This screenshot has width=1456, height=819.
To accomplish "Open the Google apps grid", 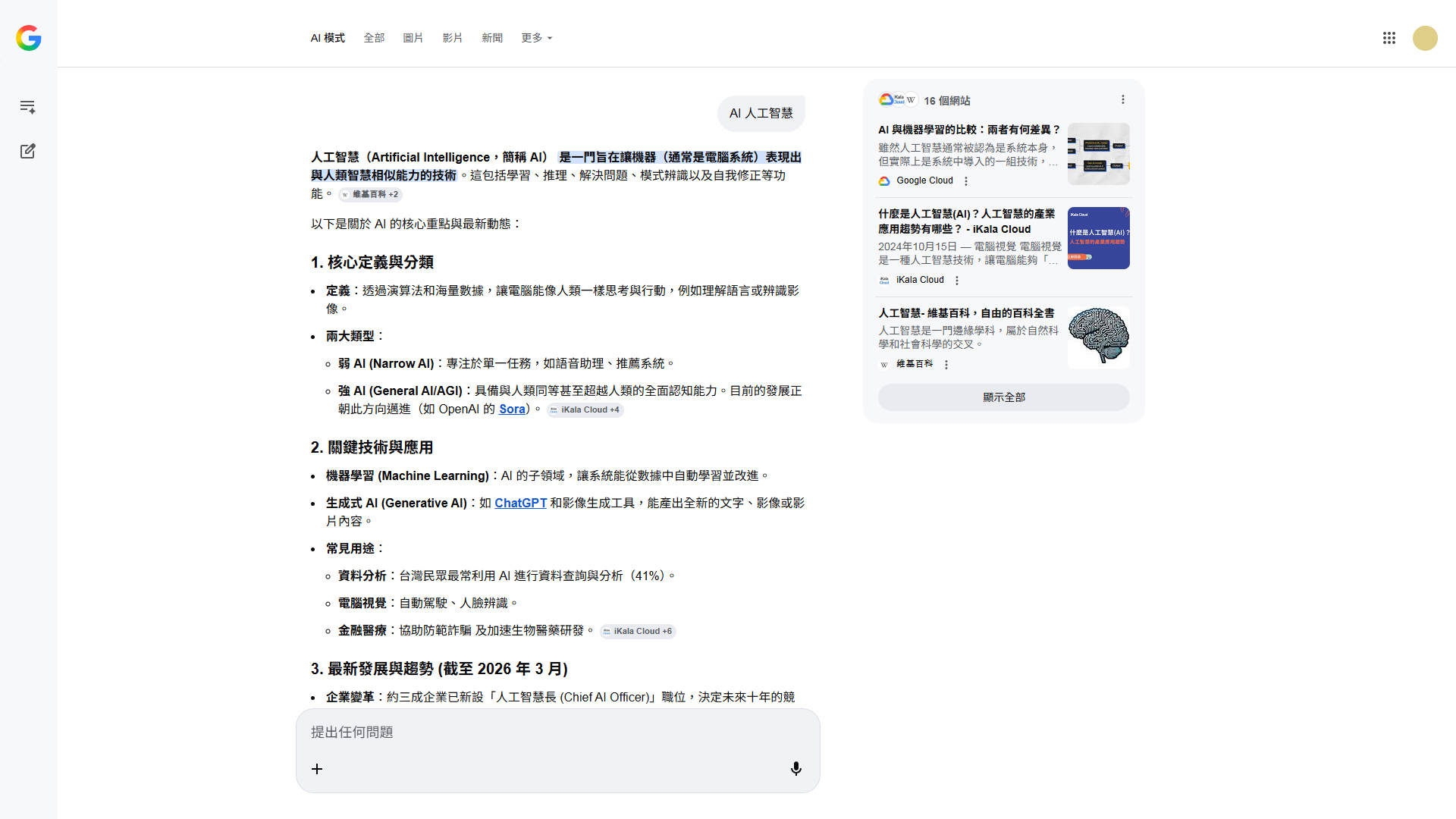I will 1389,38.
